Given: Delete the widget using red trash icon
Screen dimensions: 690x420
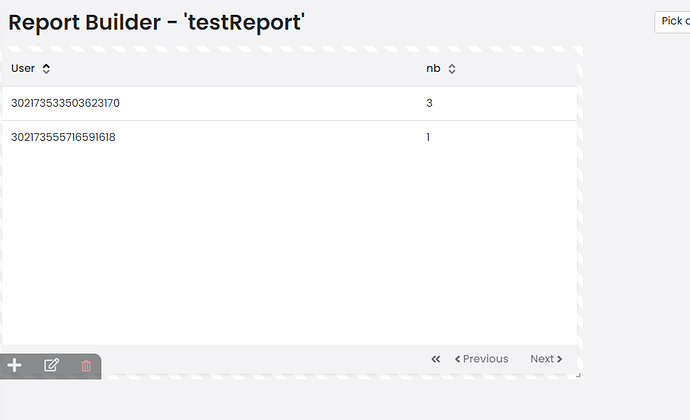Looking at the screenshot, I should 86,365.
